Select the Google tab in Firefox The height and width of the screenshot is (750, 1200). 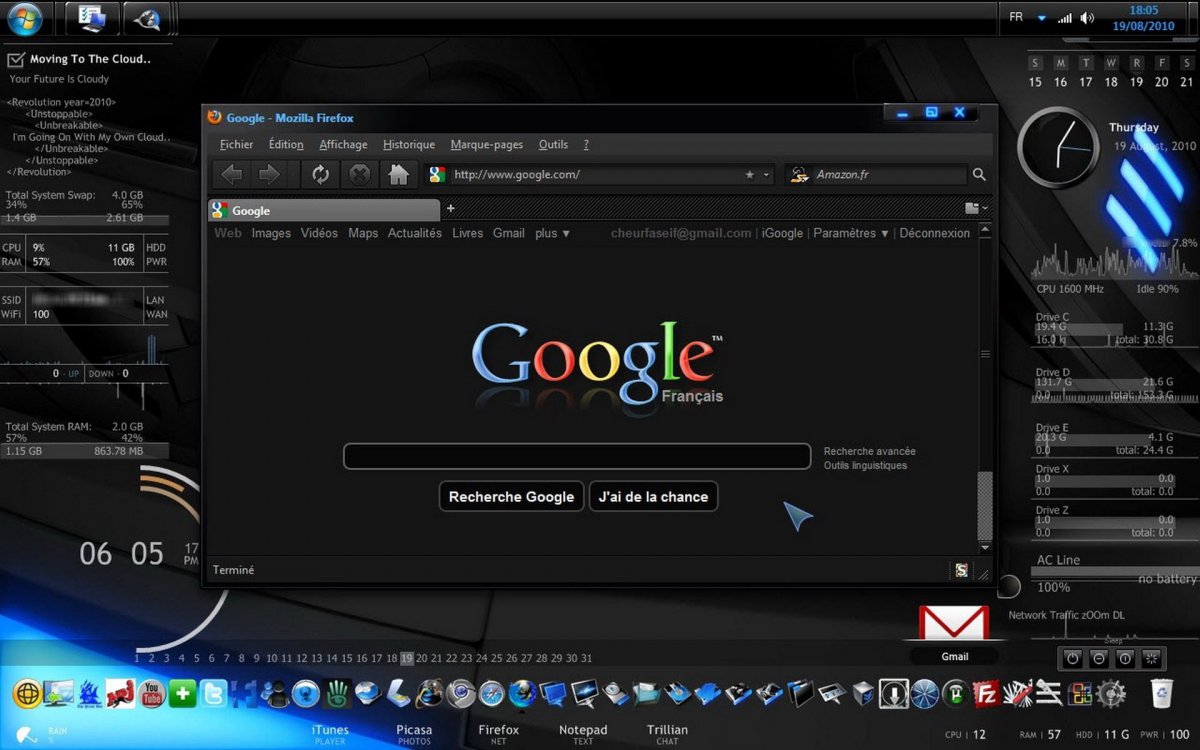click(x=324, y=210)
